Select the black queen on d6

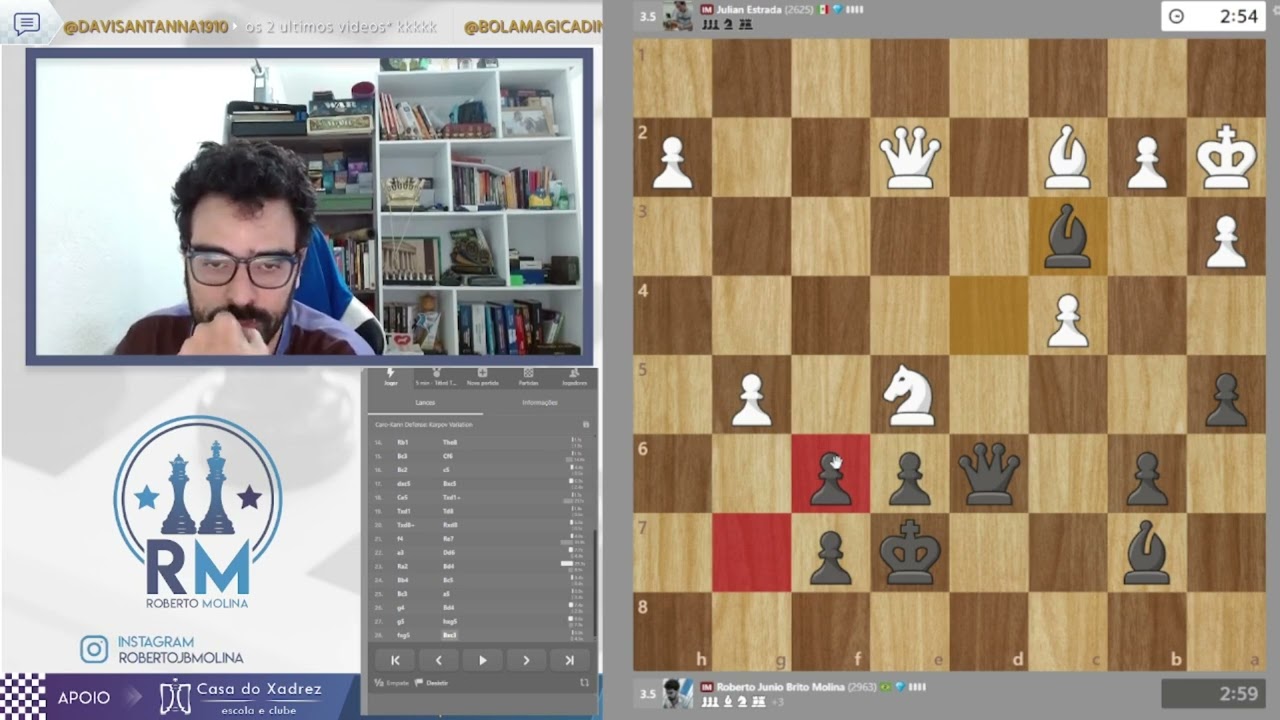[x=988, y=474]
